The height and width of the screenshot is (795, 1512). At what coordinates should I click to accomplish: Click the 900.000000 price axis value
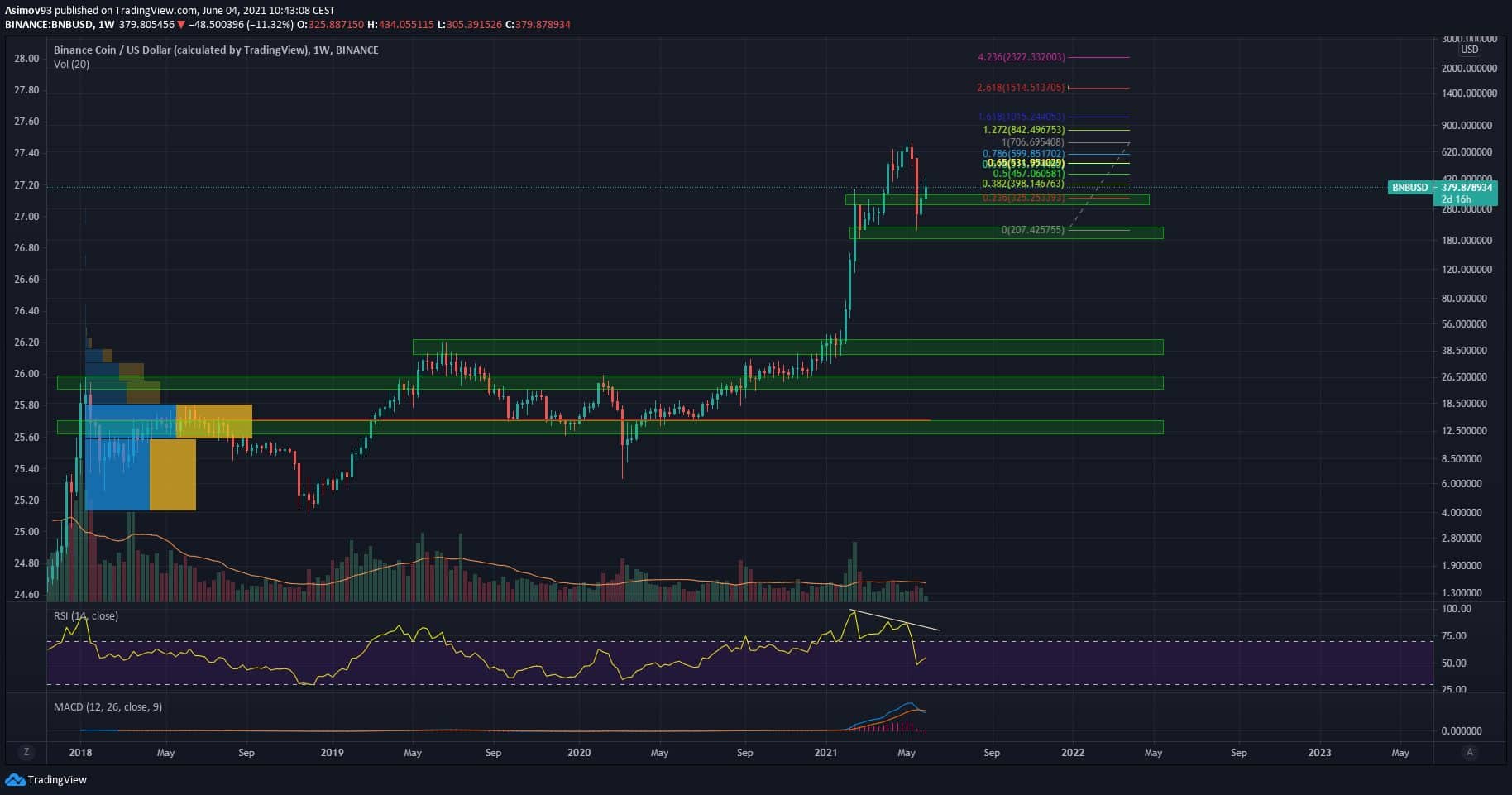[1467, 126]
